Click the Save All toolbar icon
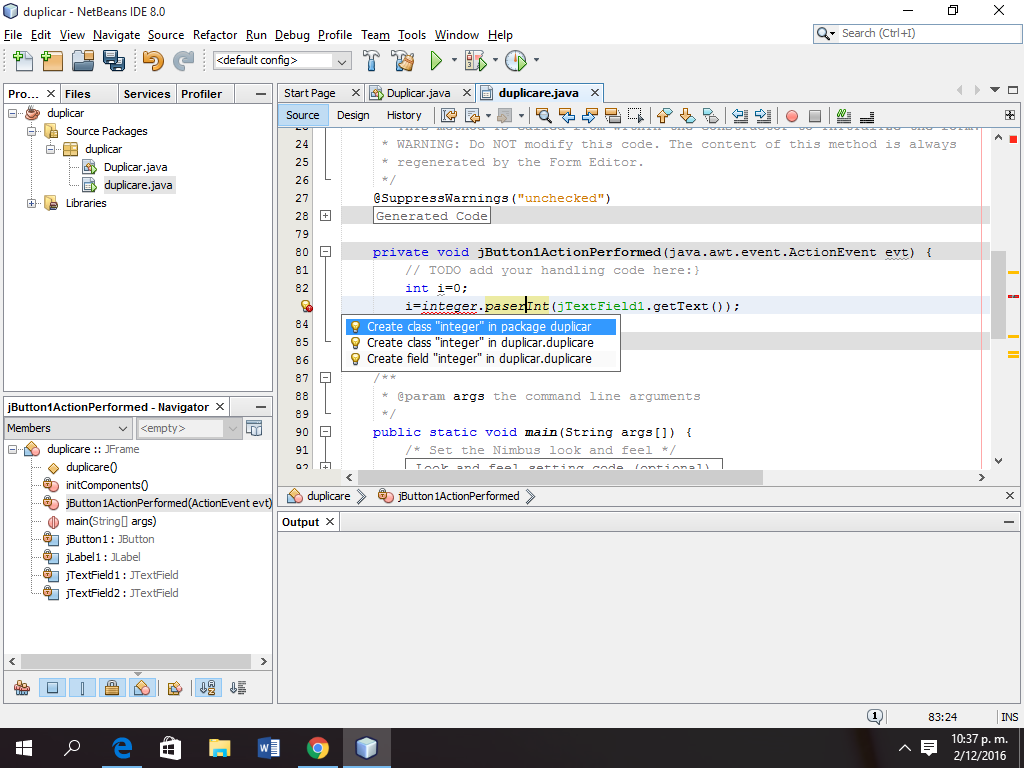 click(114, 61)
